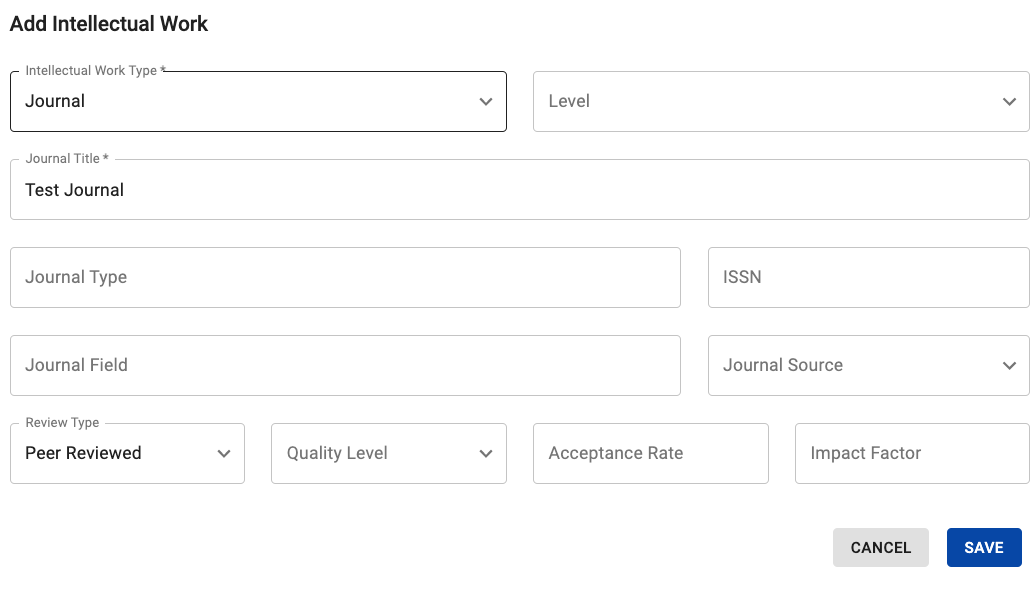Click the Journal Source chevron arrow

click(1009, 366)
